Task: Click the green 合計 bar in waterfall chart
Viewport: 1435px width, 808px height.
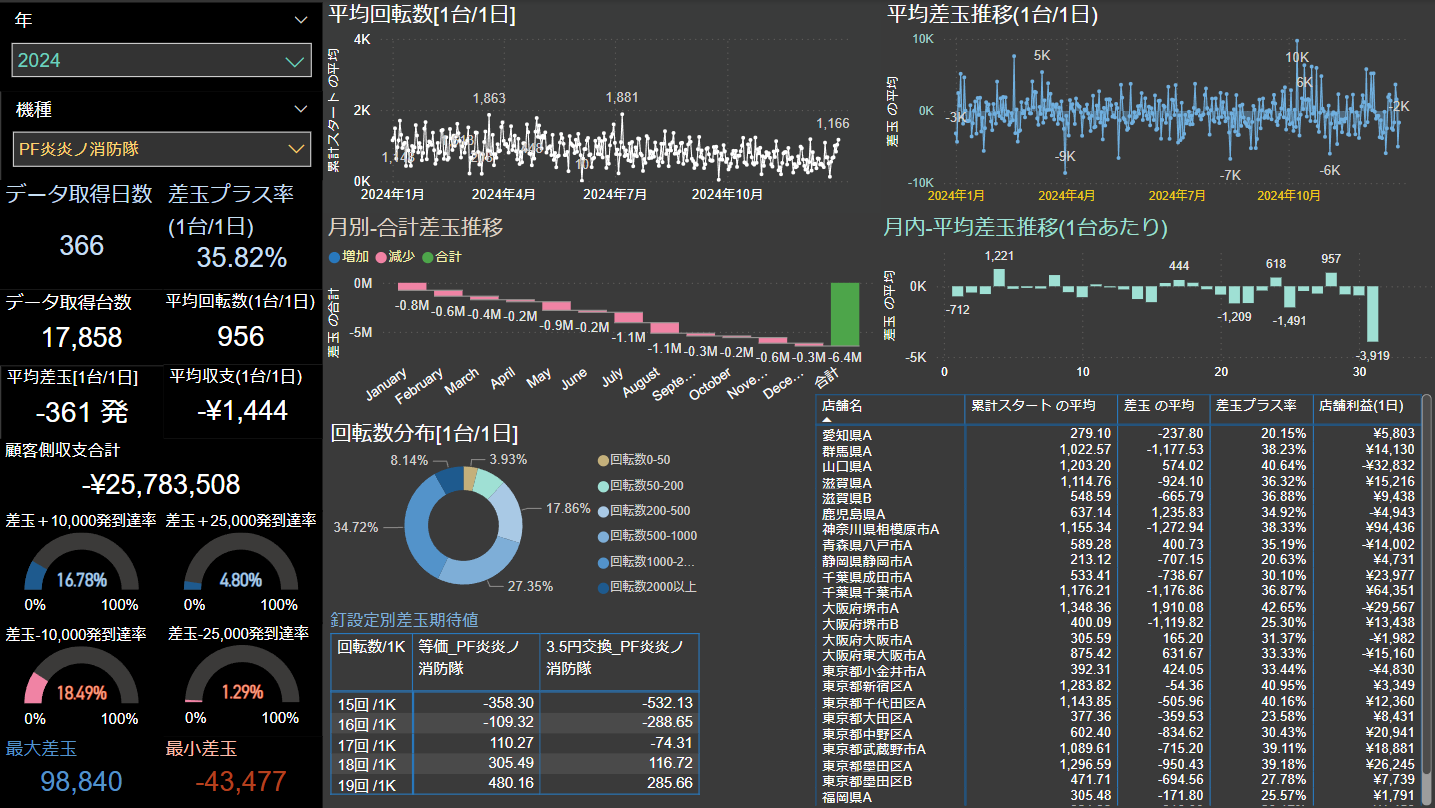Action: click(x=845, y=314)
